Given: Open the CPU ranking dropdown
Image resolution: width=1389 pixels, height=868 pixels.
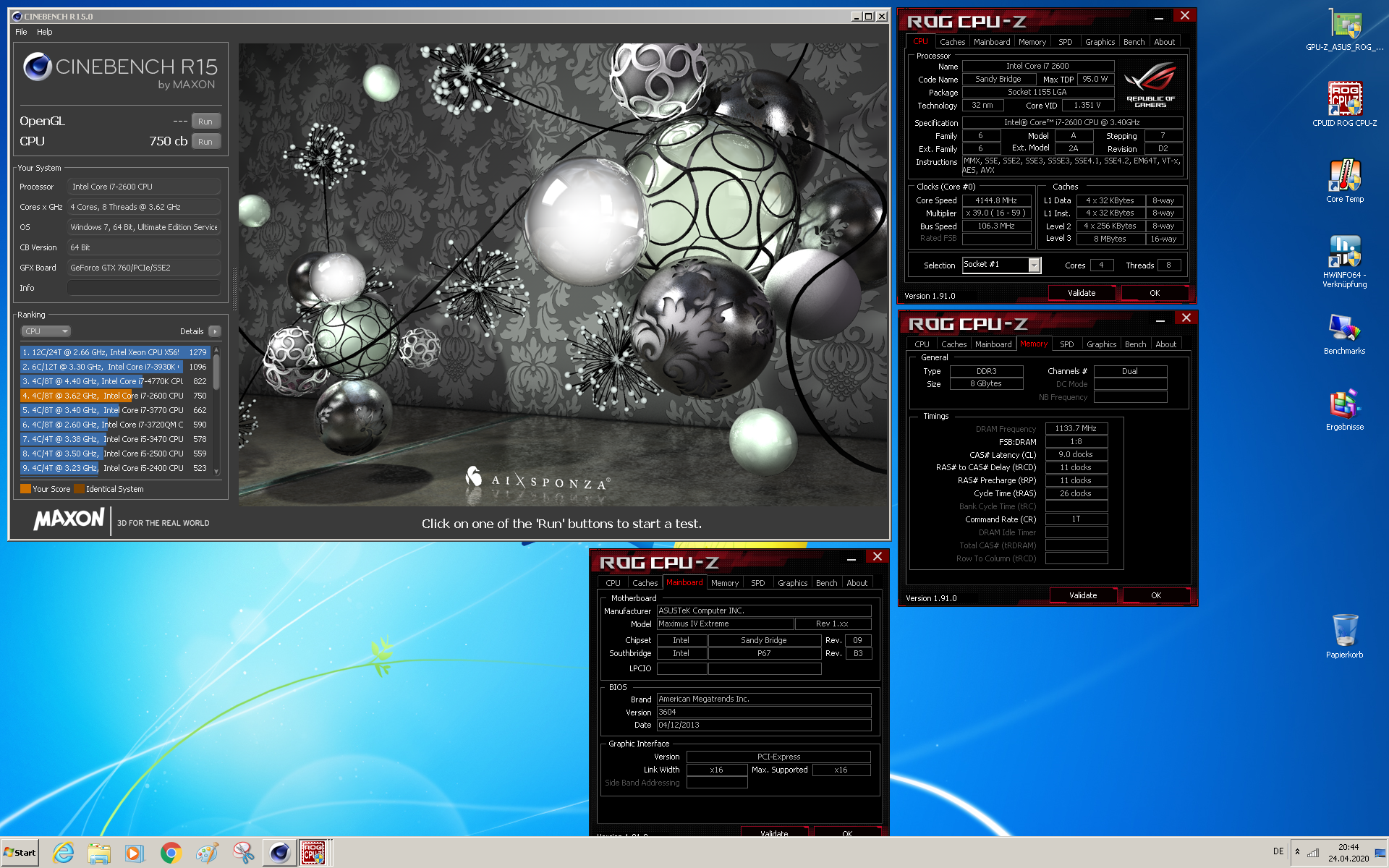Looking at the screenshot, I should coord(46,331).
